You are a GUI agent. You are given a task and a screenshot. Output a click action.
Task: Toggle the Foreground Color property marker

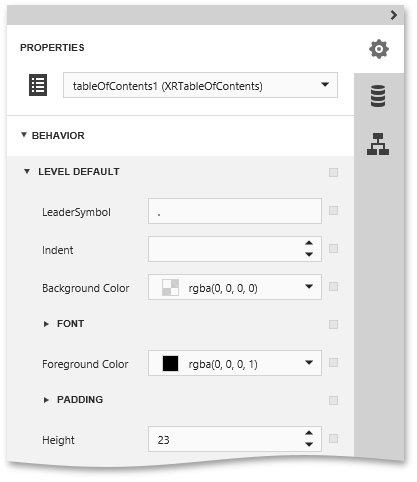point(333,362)
